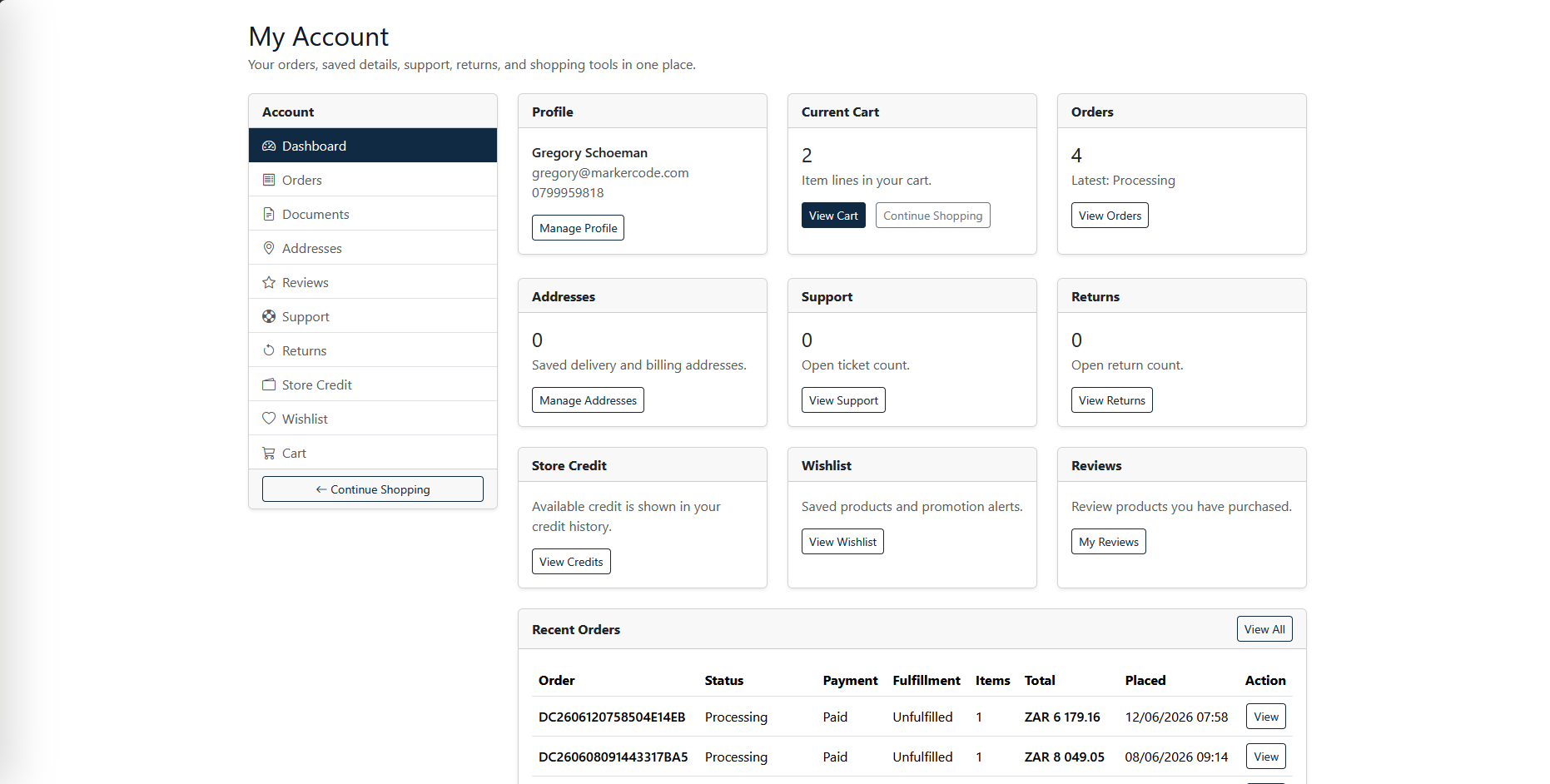Click the Reviews star icon in sidebar
This screenshot has height=784, width=1550.
pos(269,282)
